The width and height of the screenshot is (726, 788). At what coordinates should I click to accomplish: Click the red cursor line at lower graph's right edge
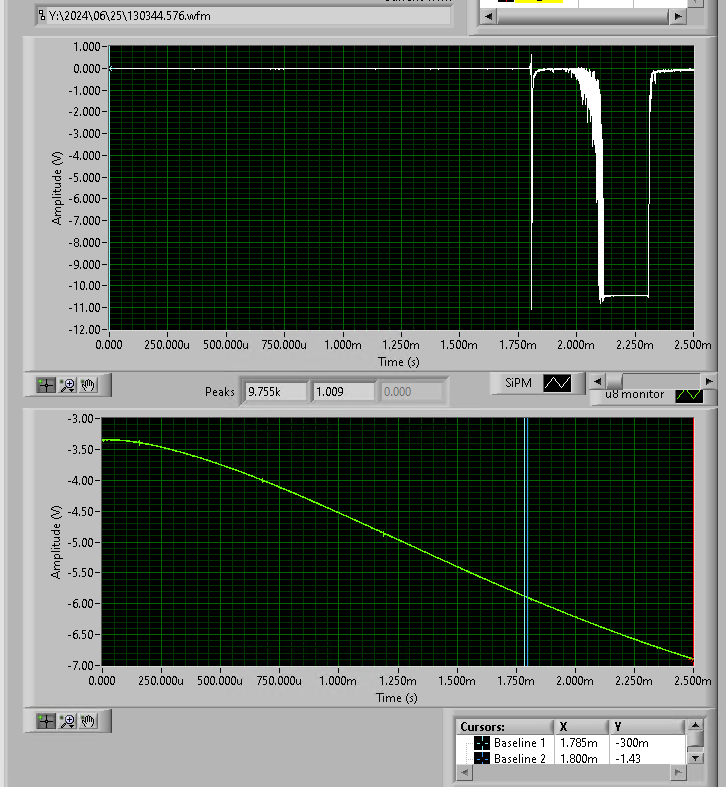tap(693, 542)
